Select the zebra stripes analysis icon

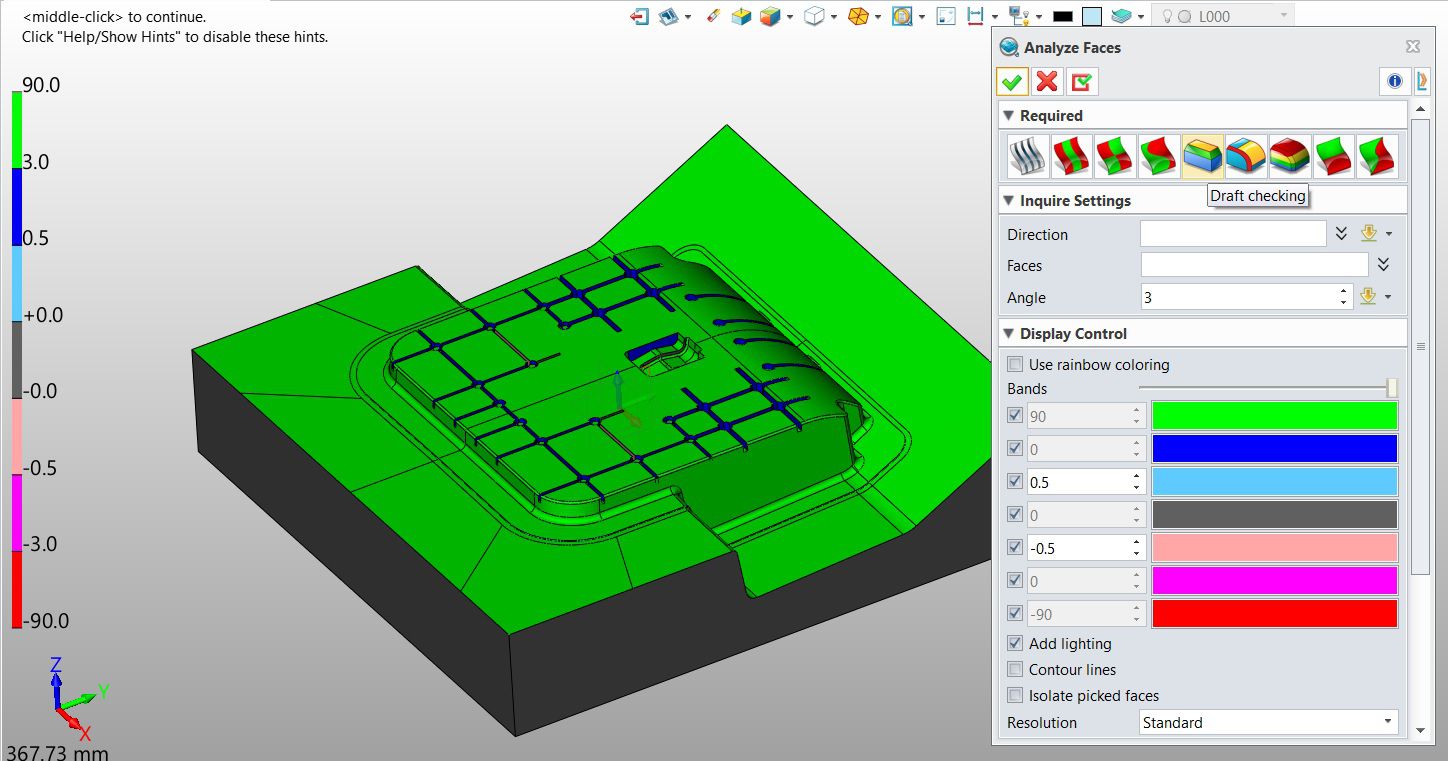(1028, 156)
